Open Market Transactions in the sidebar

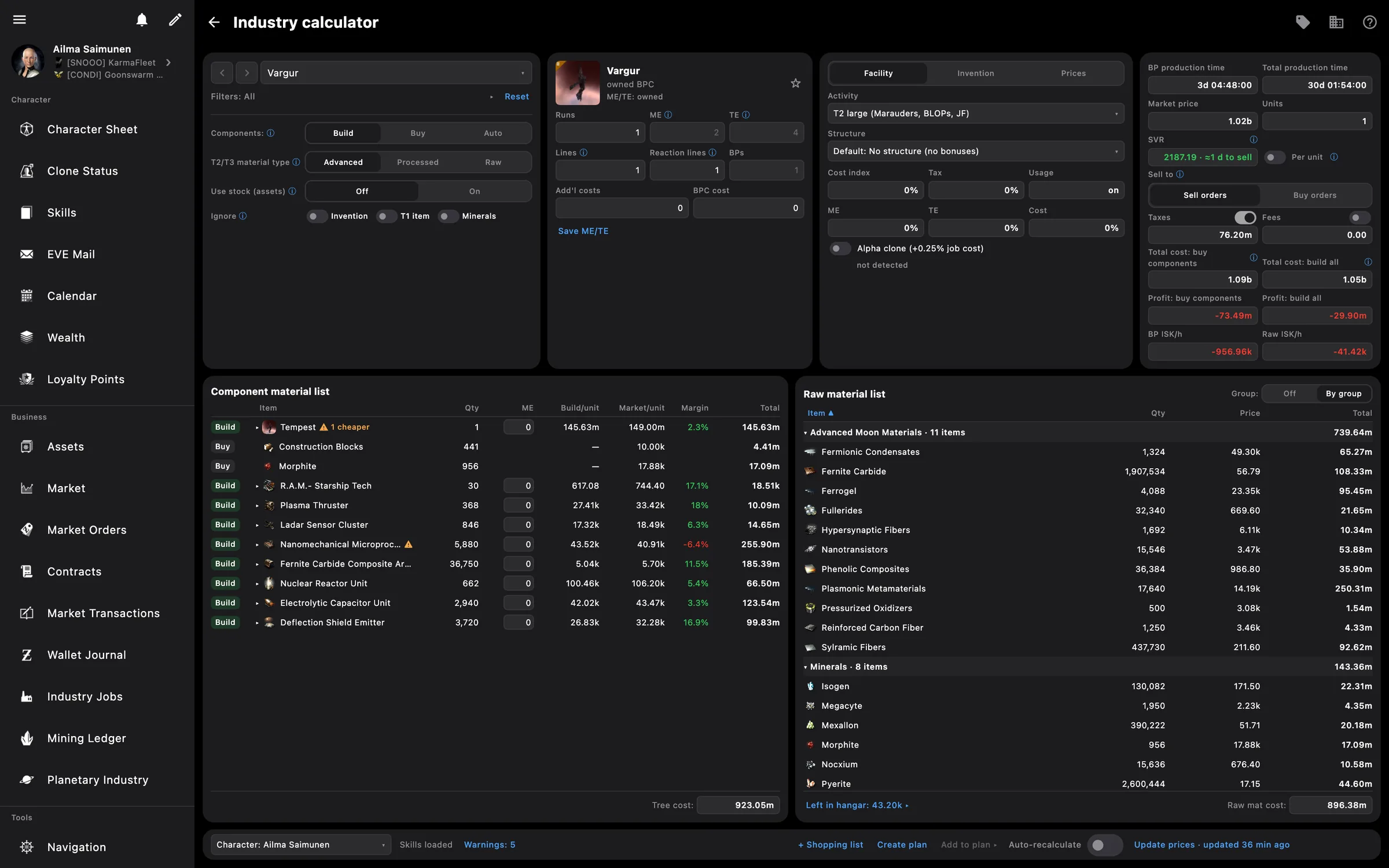point(97,613)
